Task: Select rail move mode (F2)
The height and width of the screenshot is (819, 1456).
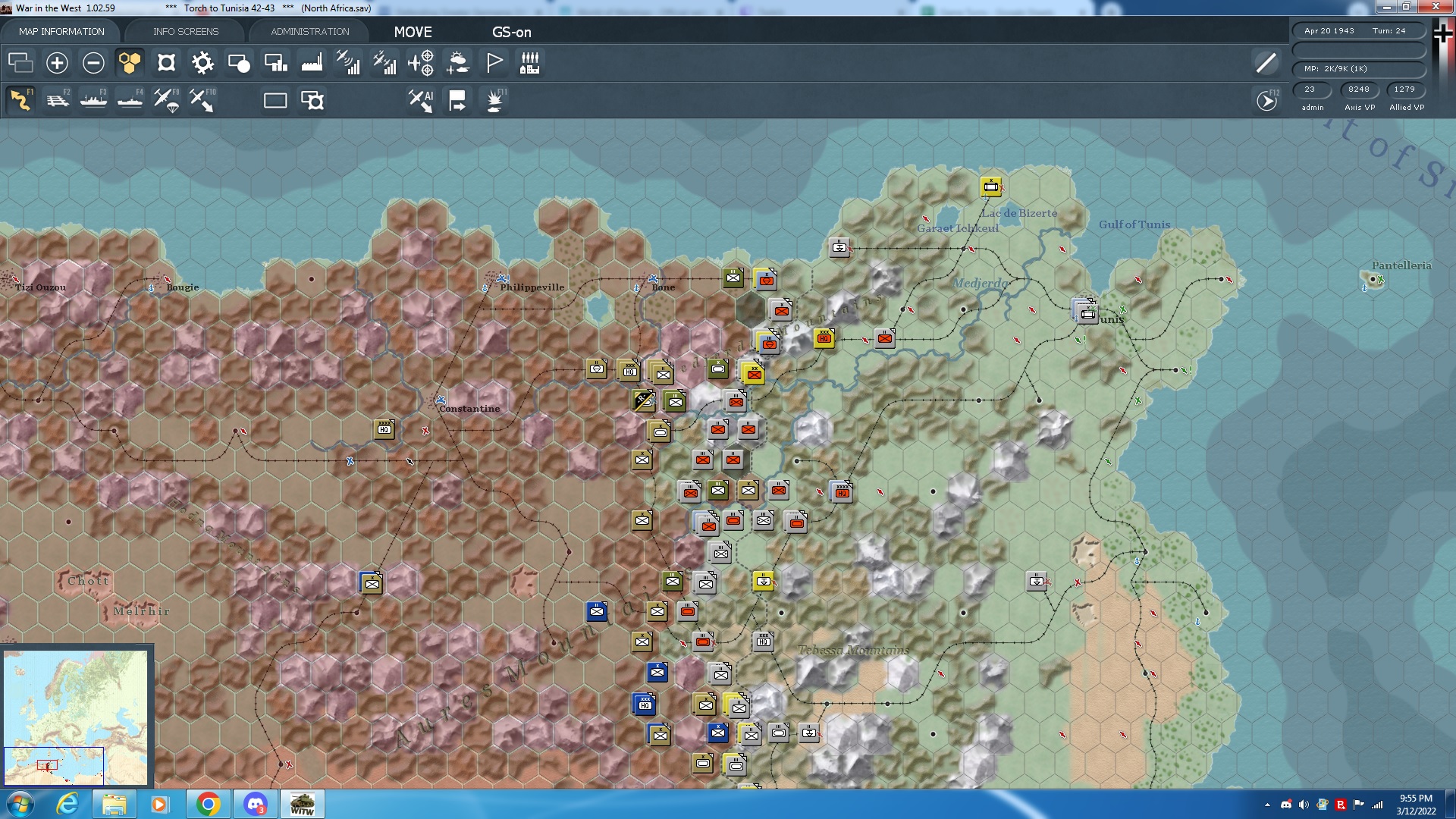Action: coord(58,100)
